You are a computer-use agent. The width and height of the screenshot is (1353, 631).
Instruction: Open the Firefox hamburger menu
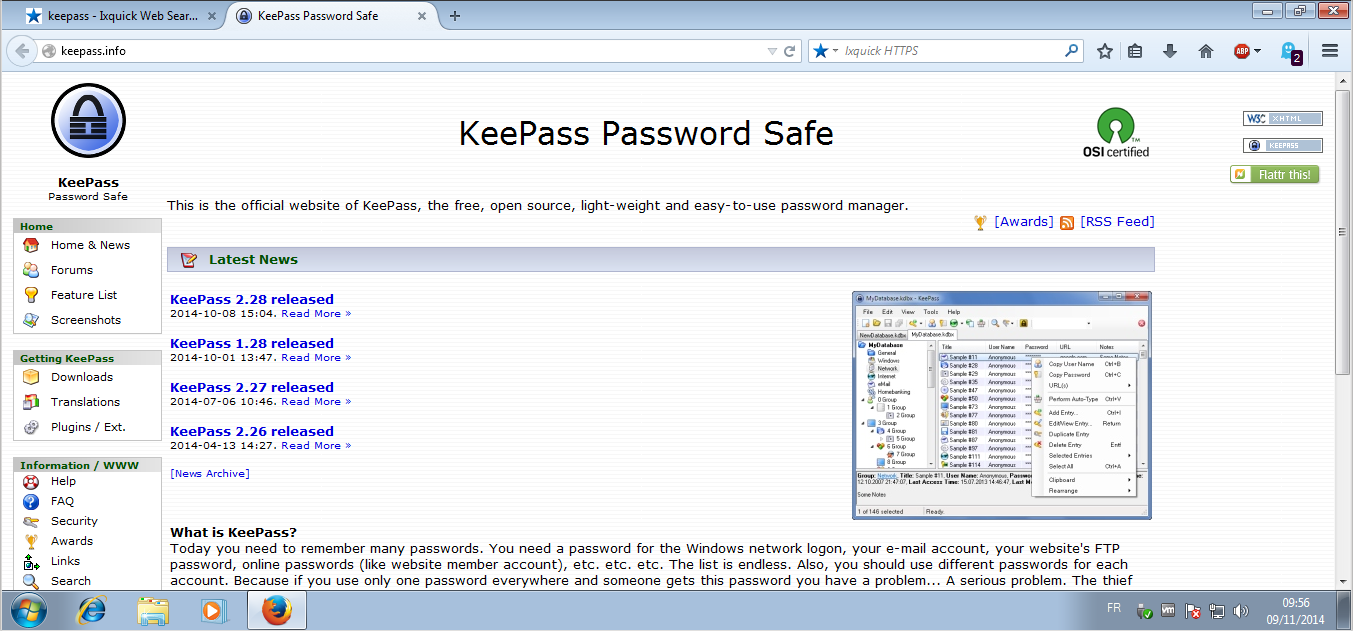click(x=1330, y=51)
